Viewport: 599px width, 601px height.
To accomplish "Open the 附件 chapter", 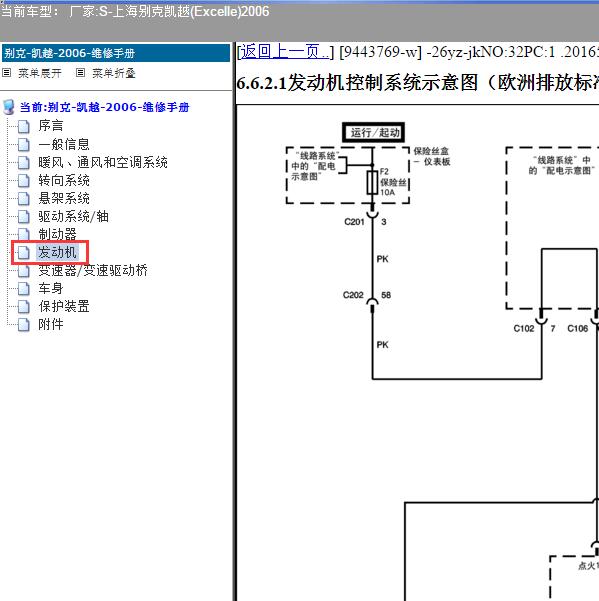I will [51, 324].
